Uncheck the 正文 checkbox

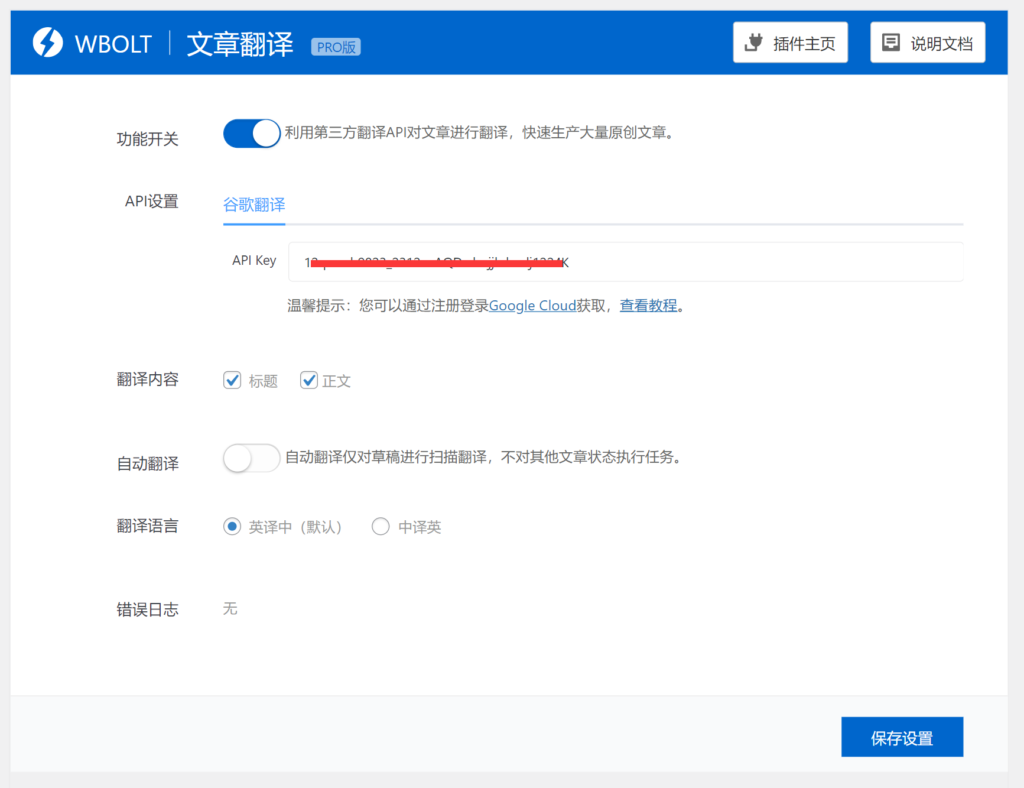pos(309,380)
